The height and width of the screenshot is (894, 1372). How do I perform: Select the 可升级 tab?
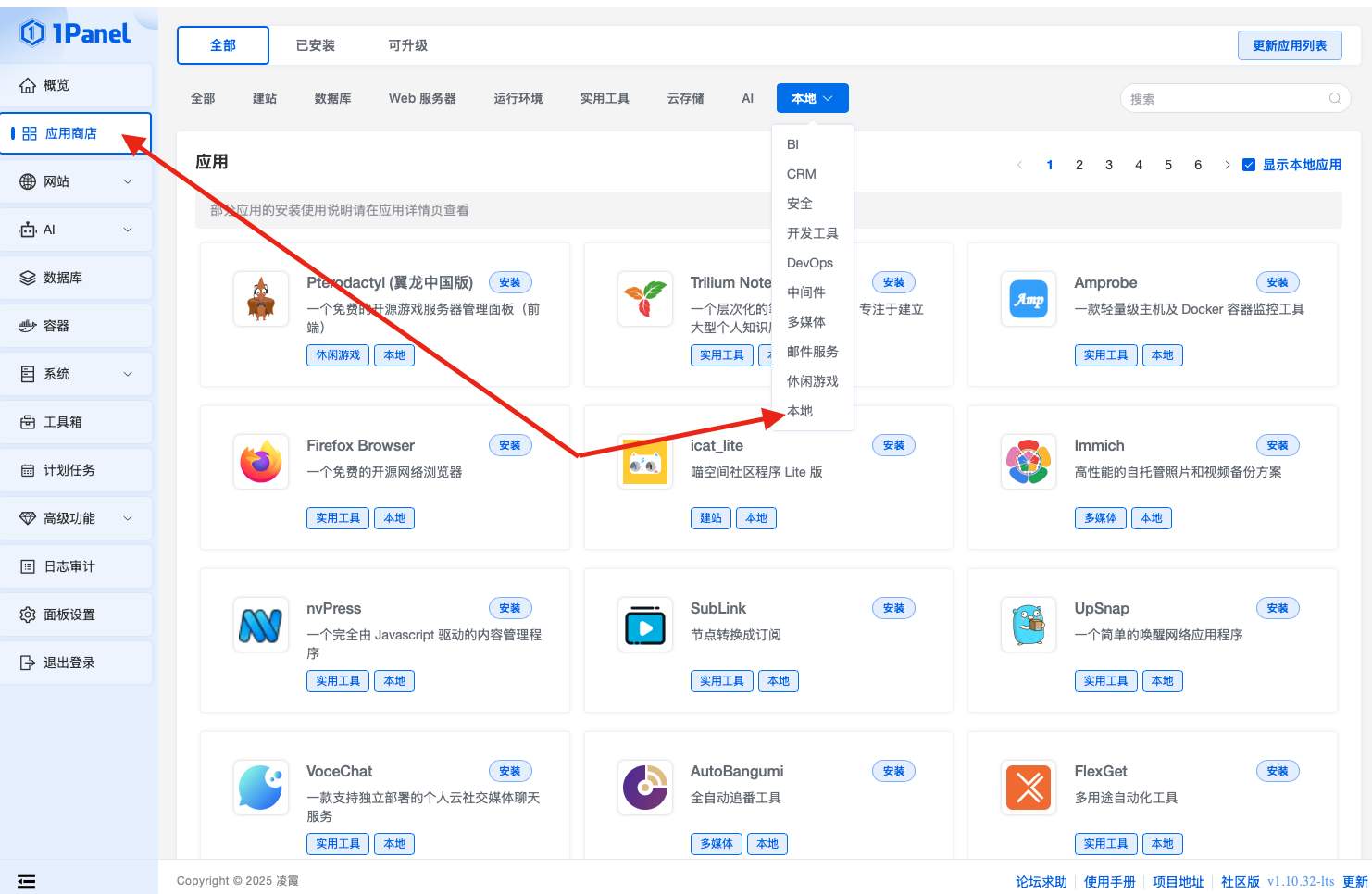[407, 45]
